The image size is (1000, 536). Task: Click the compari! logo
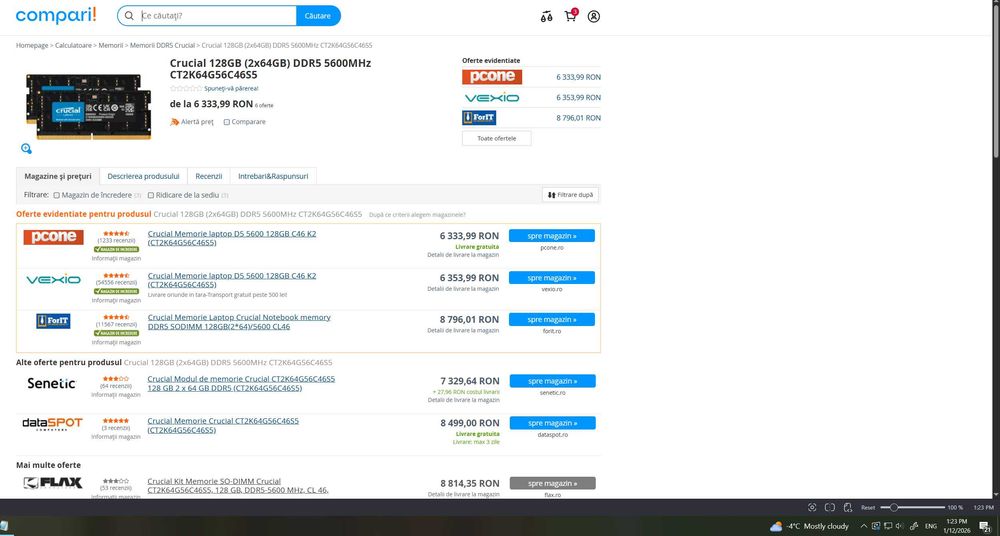56,15
